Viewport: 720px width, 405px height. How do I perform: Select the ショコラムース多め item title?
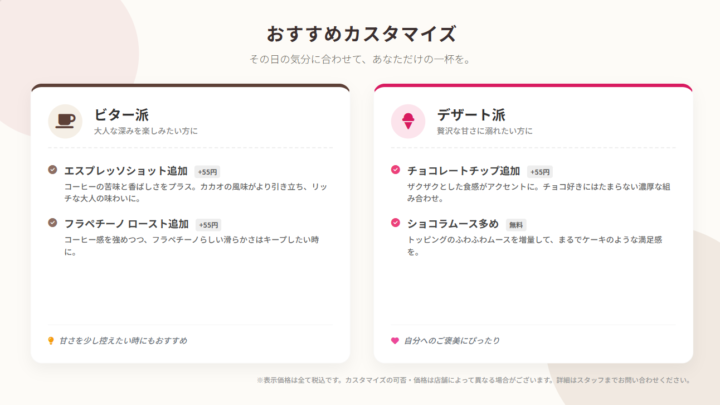tap(453, 224)
